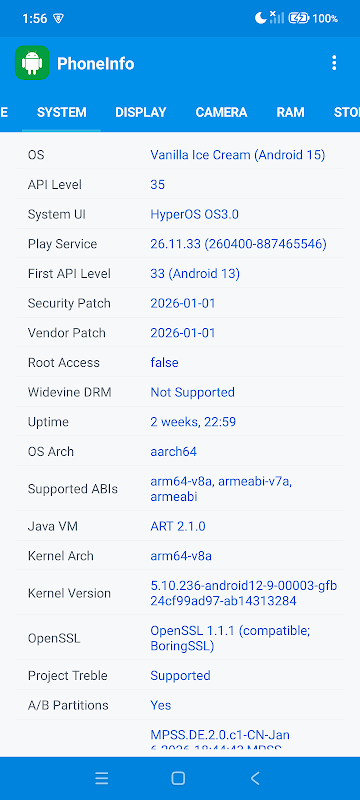Tap the 100% battery percentage text
The width and height of the screenshot is (360, 800).
[325, 19]
